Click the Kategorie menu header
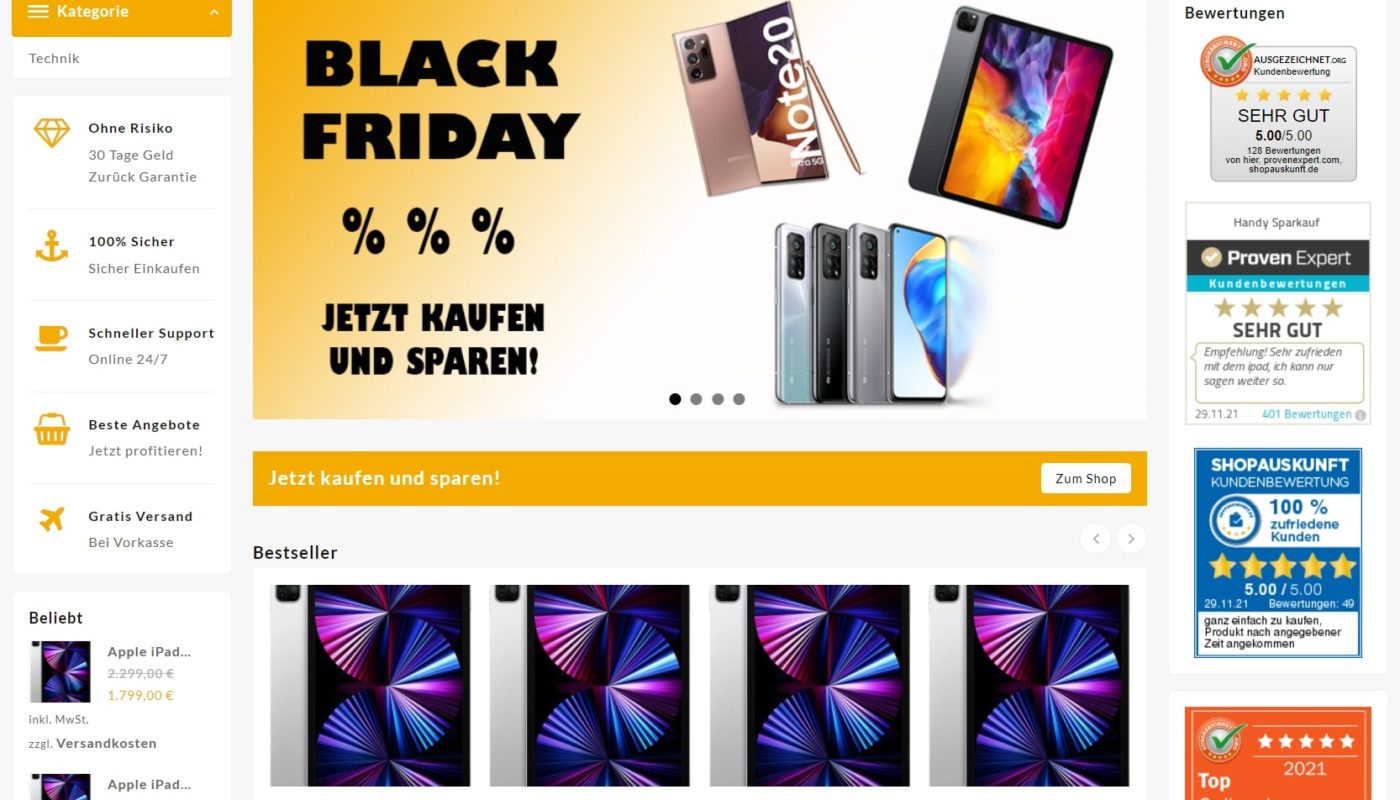 click(x=122, y=14)
